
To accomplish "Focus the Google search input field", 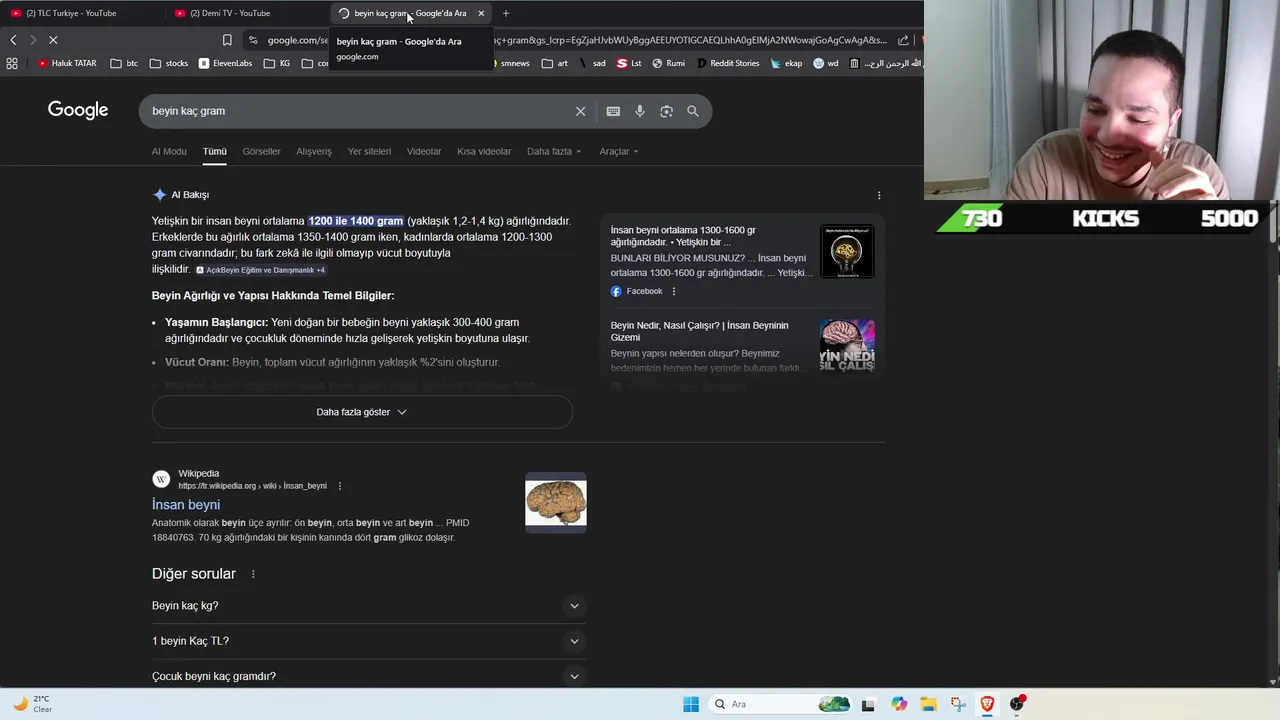I will point(355,111).
